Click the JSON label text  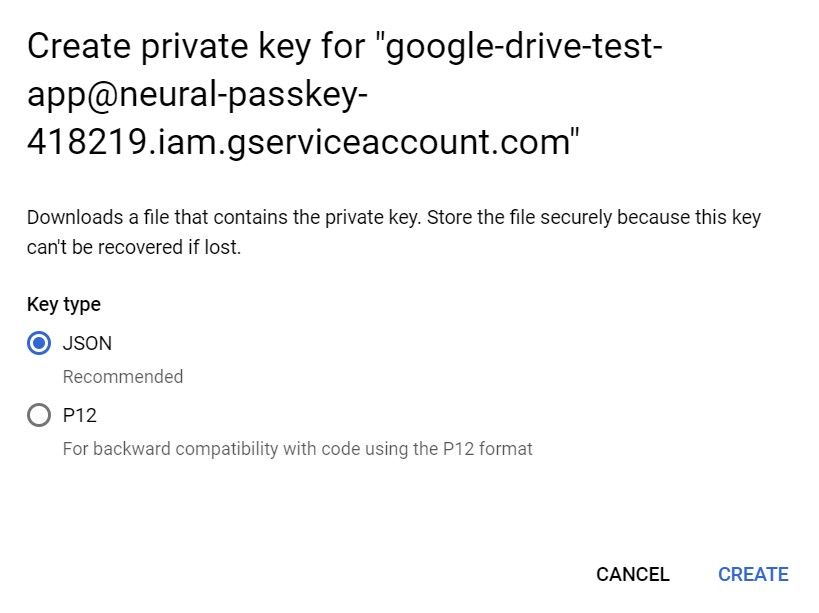[x=87, y=343]
